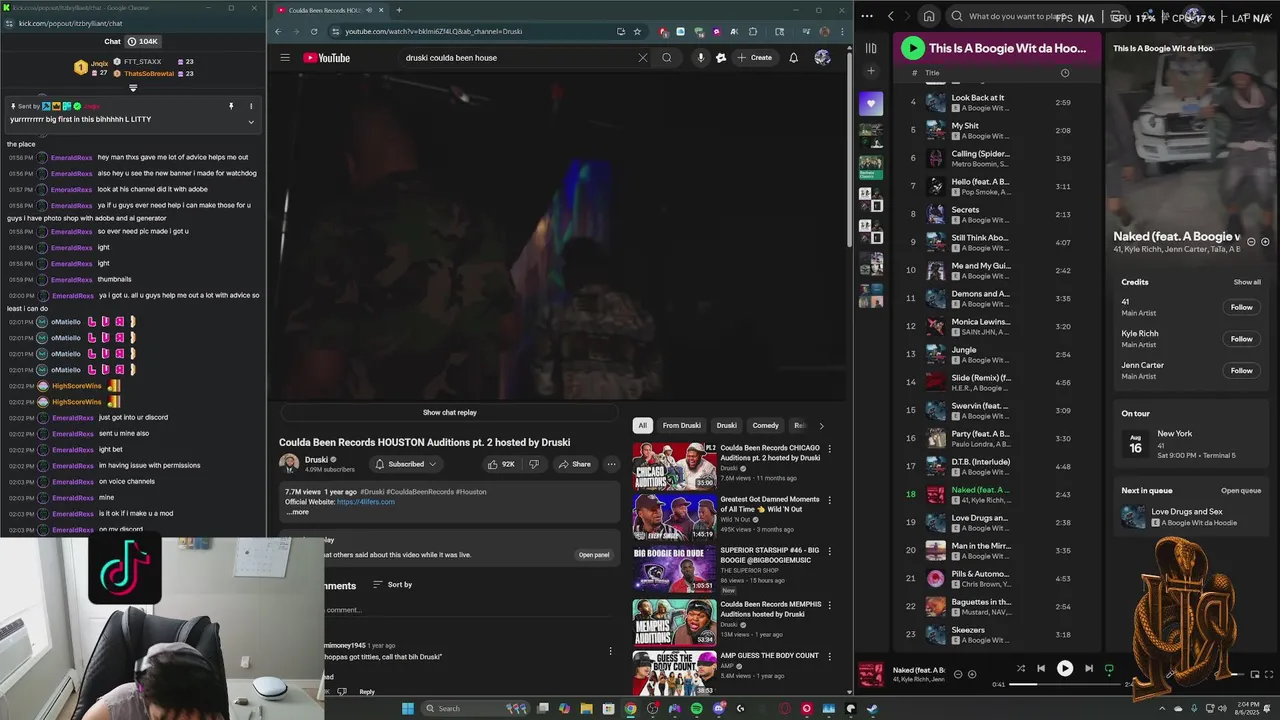This screenshot has width=1280, height=720.
Task: Select the All filter chip
Action: [x=642, y=425]
